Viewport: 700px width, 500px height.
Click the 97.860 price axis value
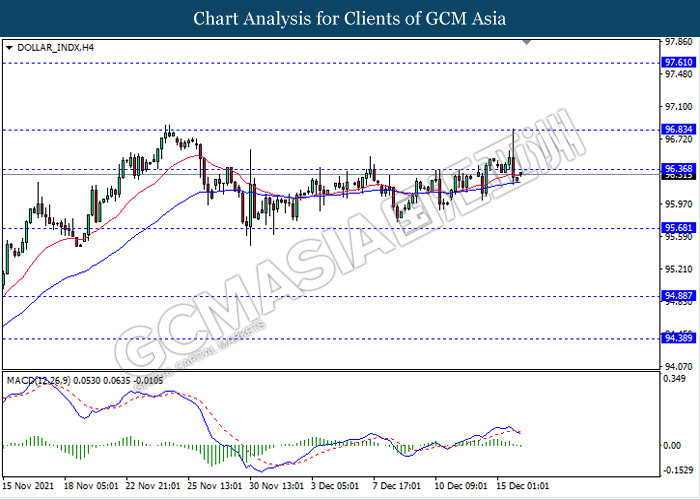pos(678,42)
